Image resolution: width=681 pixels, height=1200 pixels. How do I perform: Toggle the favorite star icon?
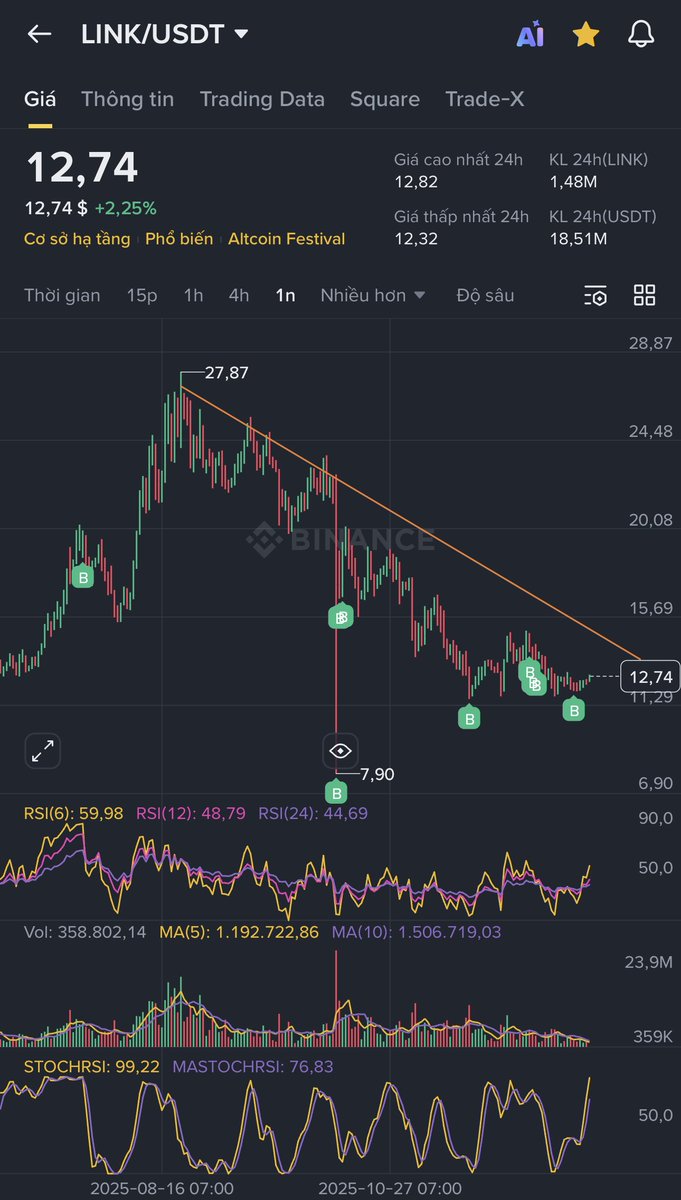[586, 35]
